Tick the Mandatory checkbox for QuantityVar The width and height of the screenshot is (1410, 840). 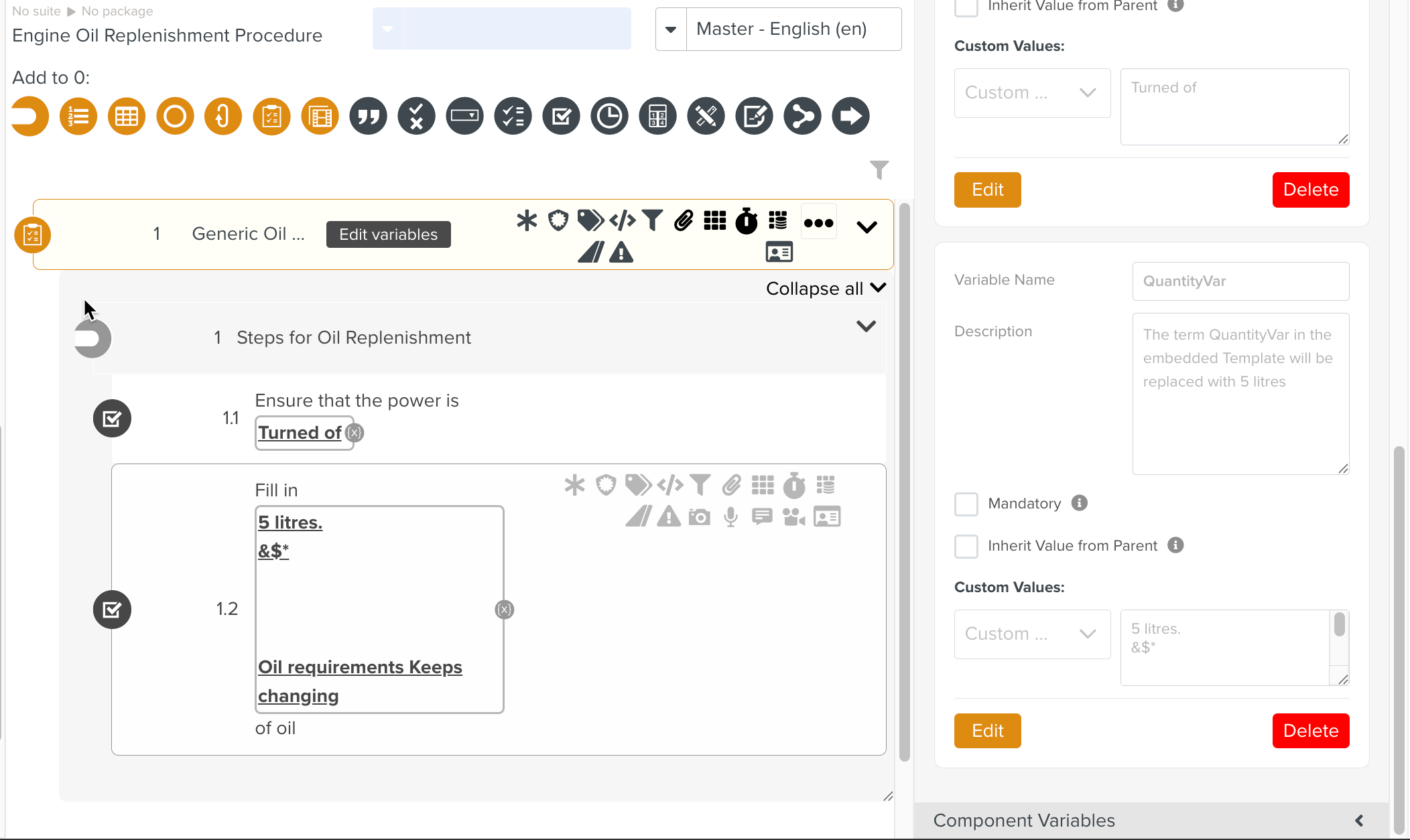pyautogui.click(x=966, y=504)
